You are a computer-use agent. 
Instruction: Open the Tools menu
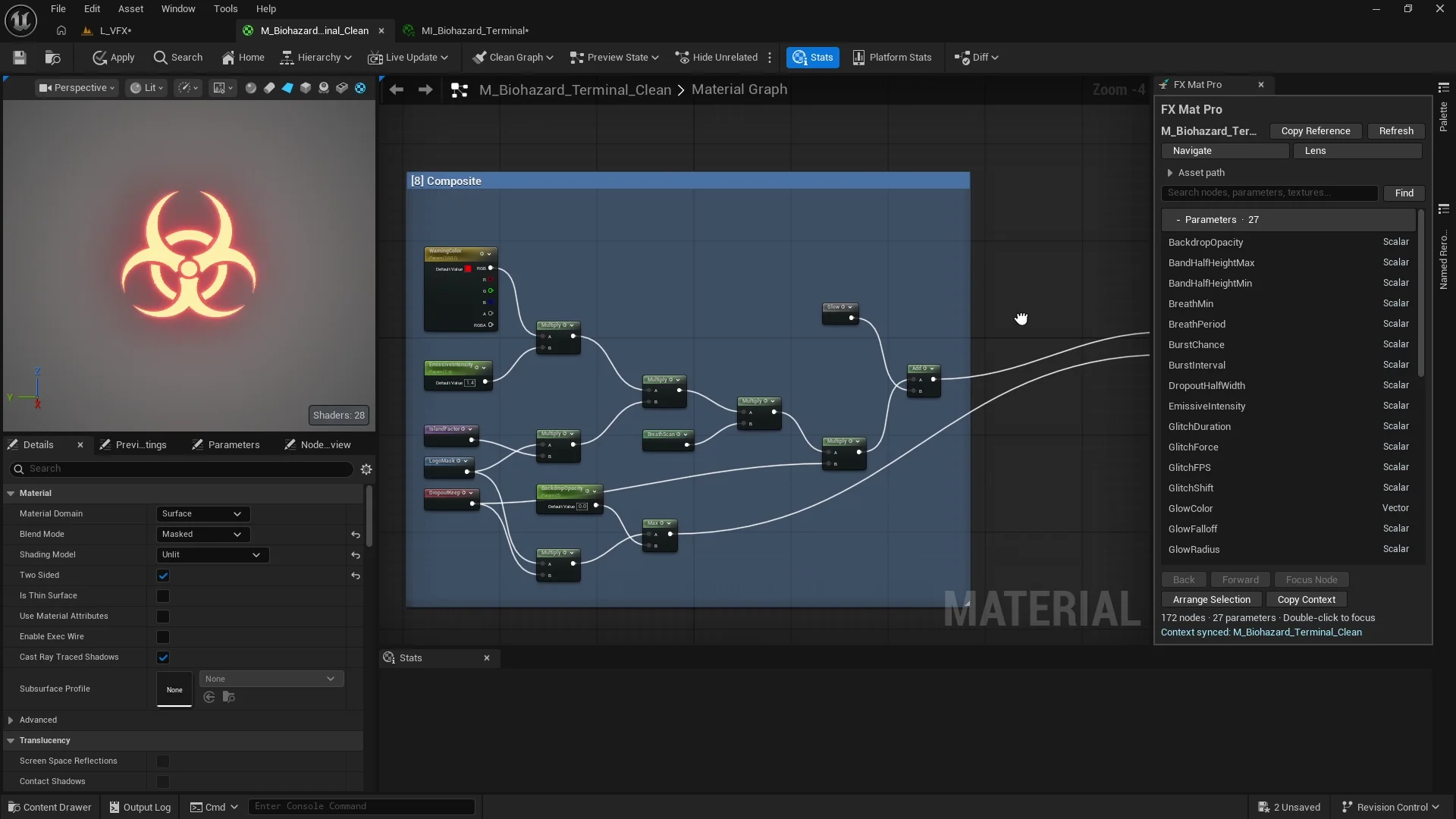click(225, 9)
